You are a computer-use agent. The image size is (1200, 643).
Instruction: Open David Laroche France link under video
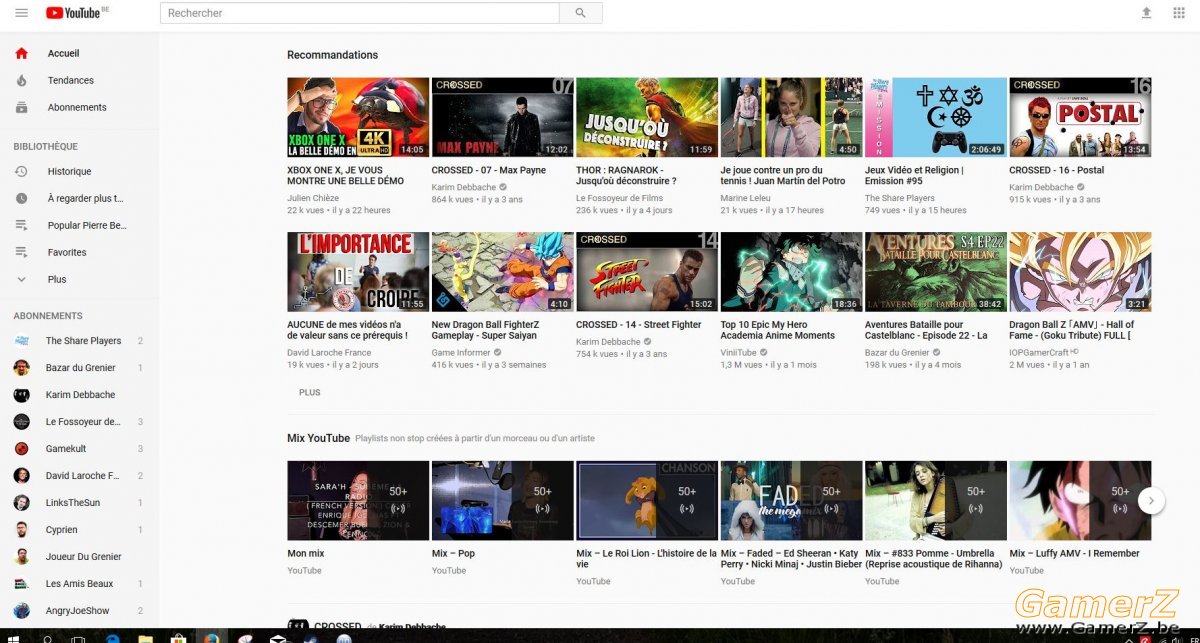click(329, 353)
